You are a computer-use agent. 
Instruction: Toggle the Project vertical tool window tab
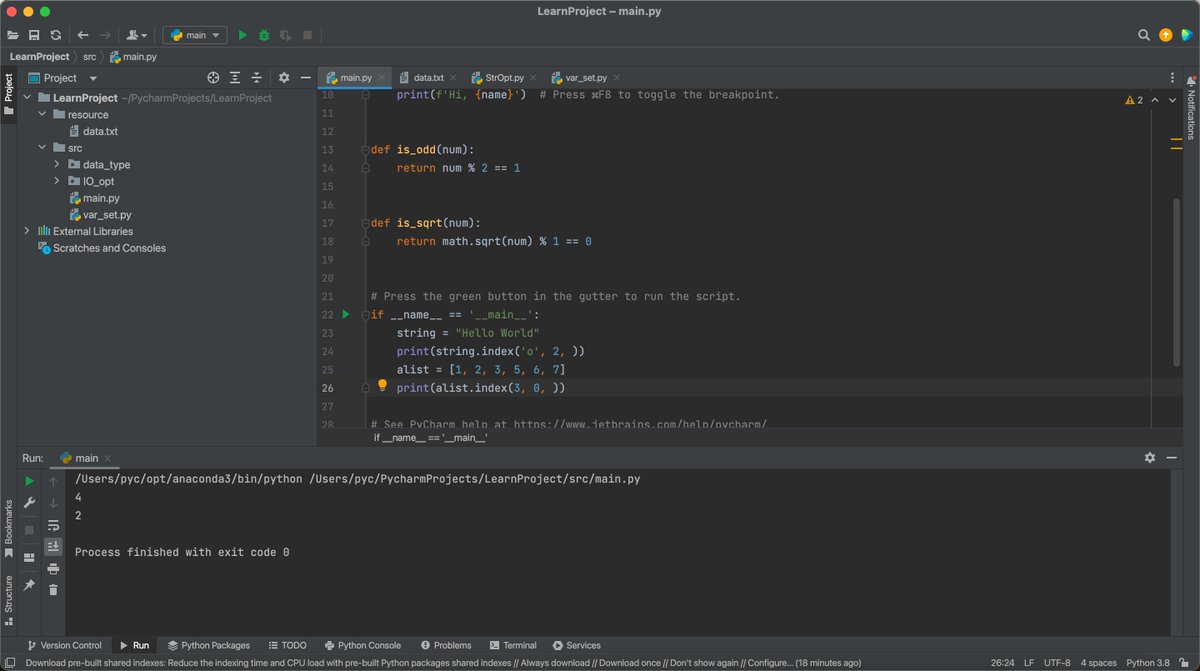[8, 94]
